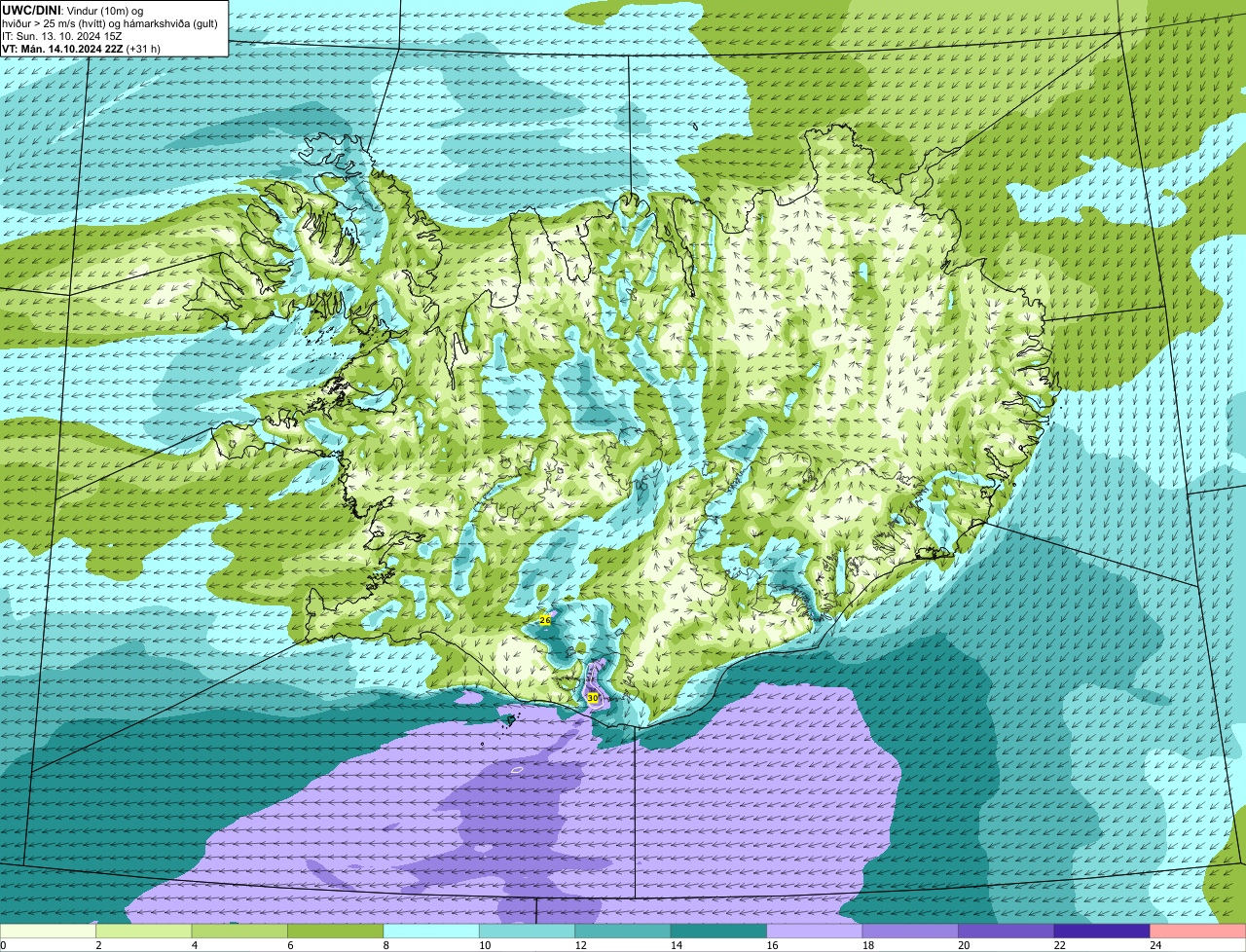This screenshot has width=1246, height=952.
Task: Select the 14–16 m/s dark teal swatch
Action: pyautogui.click(x=719, y=932)
